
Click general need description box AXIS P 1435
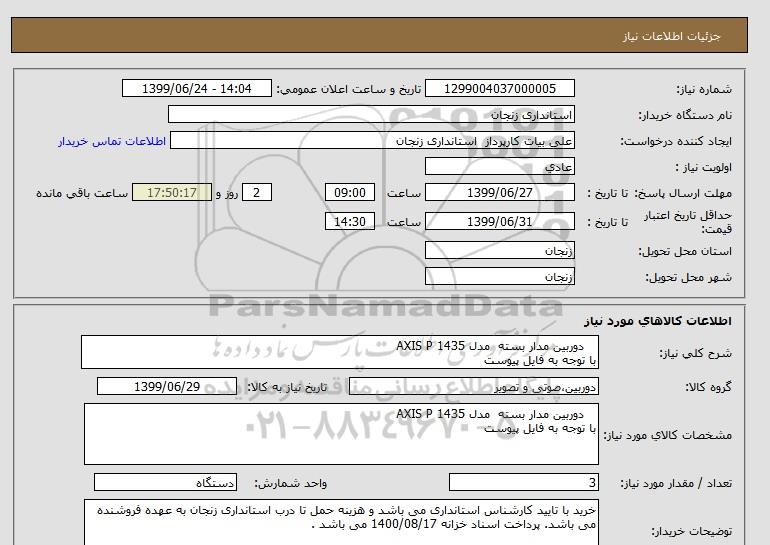(340, 352)
